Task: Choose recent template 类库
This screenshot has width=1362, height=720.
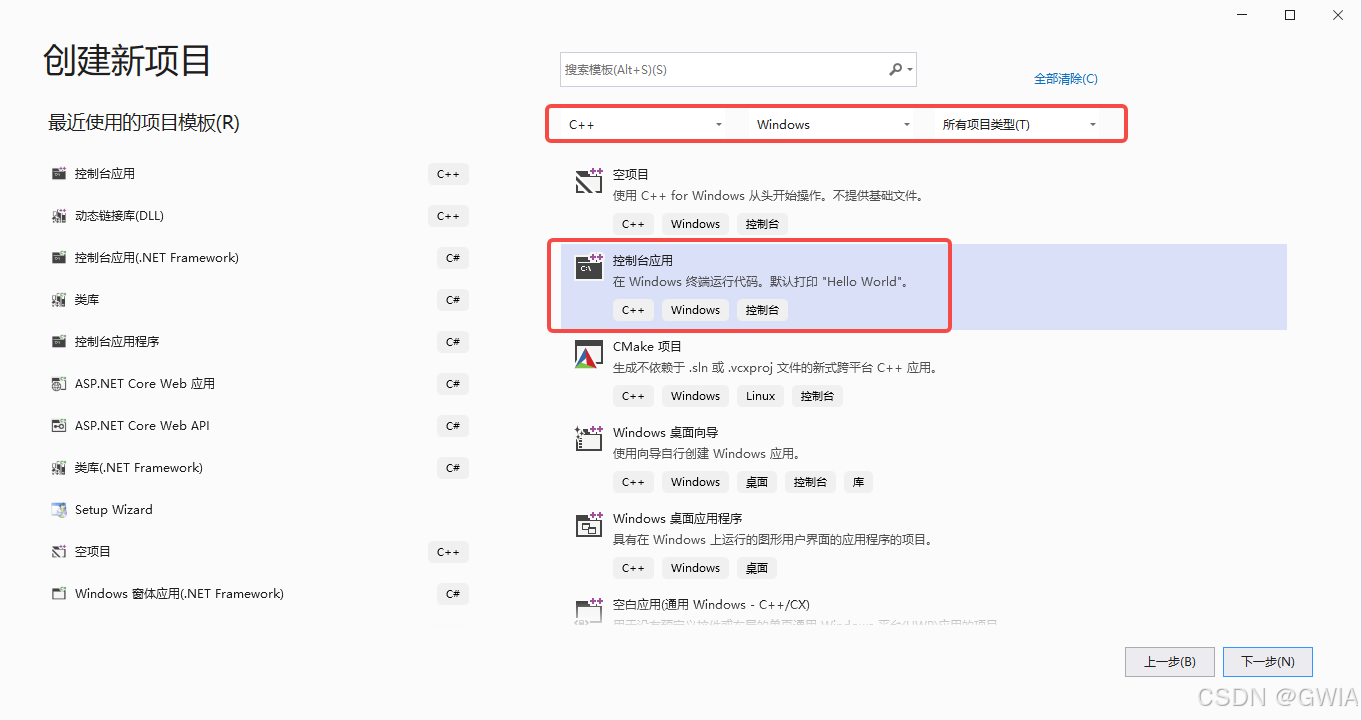Action: point(87,300)
